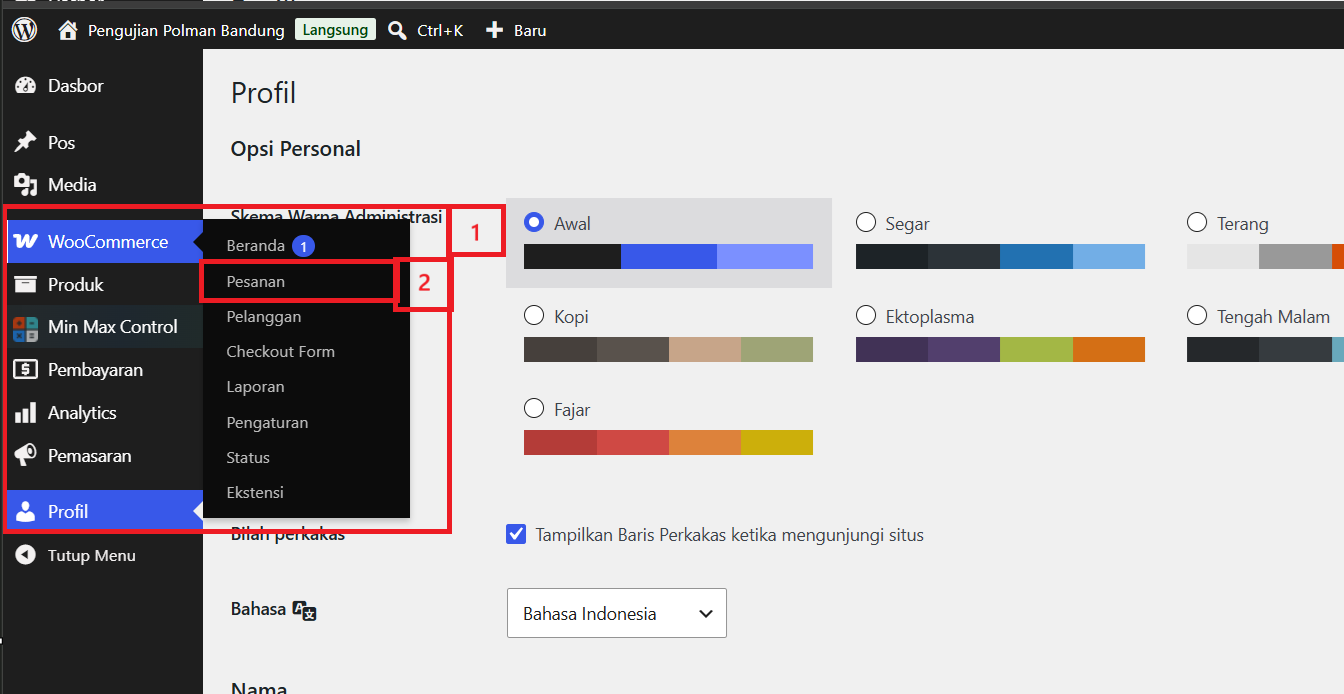Open Ekstensi in the WooCommerce submenu
The width and height of the screenshot is (1344, 694).
tap(255, 492)
